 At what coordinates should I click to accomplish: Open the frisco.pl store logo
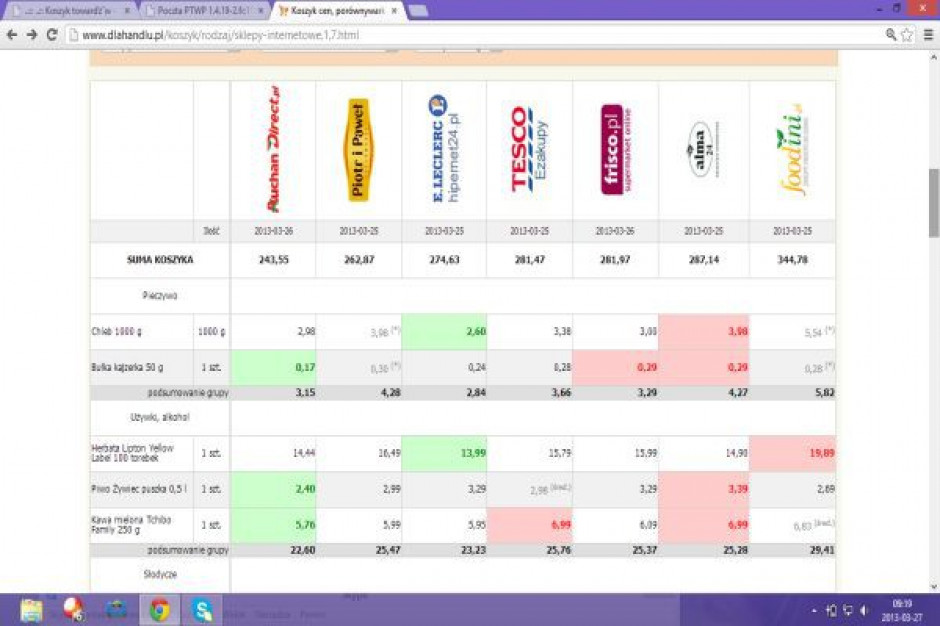pos(616,149)
